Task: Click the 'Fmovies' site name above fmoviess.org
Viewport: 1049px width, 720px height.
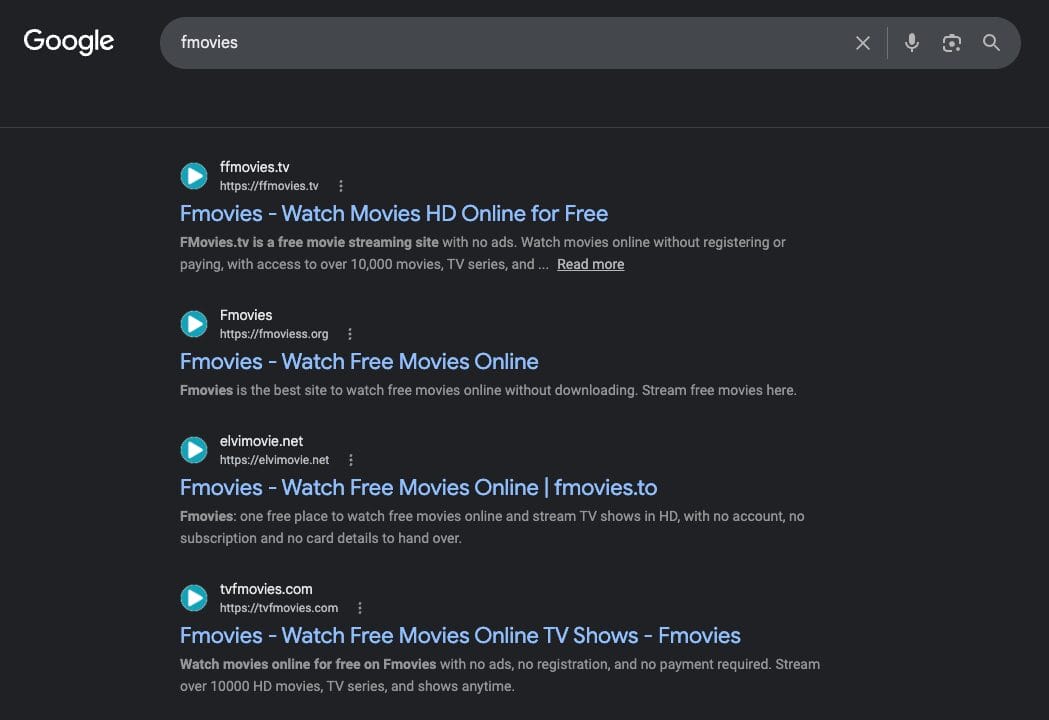Action: coord(246,315)
